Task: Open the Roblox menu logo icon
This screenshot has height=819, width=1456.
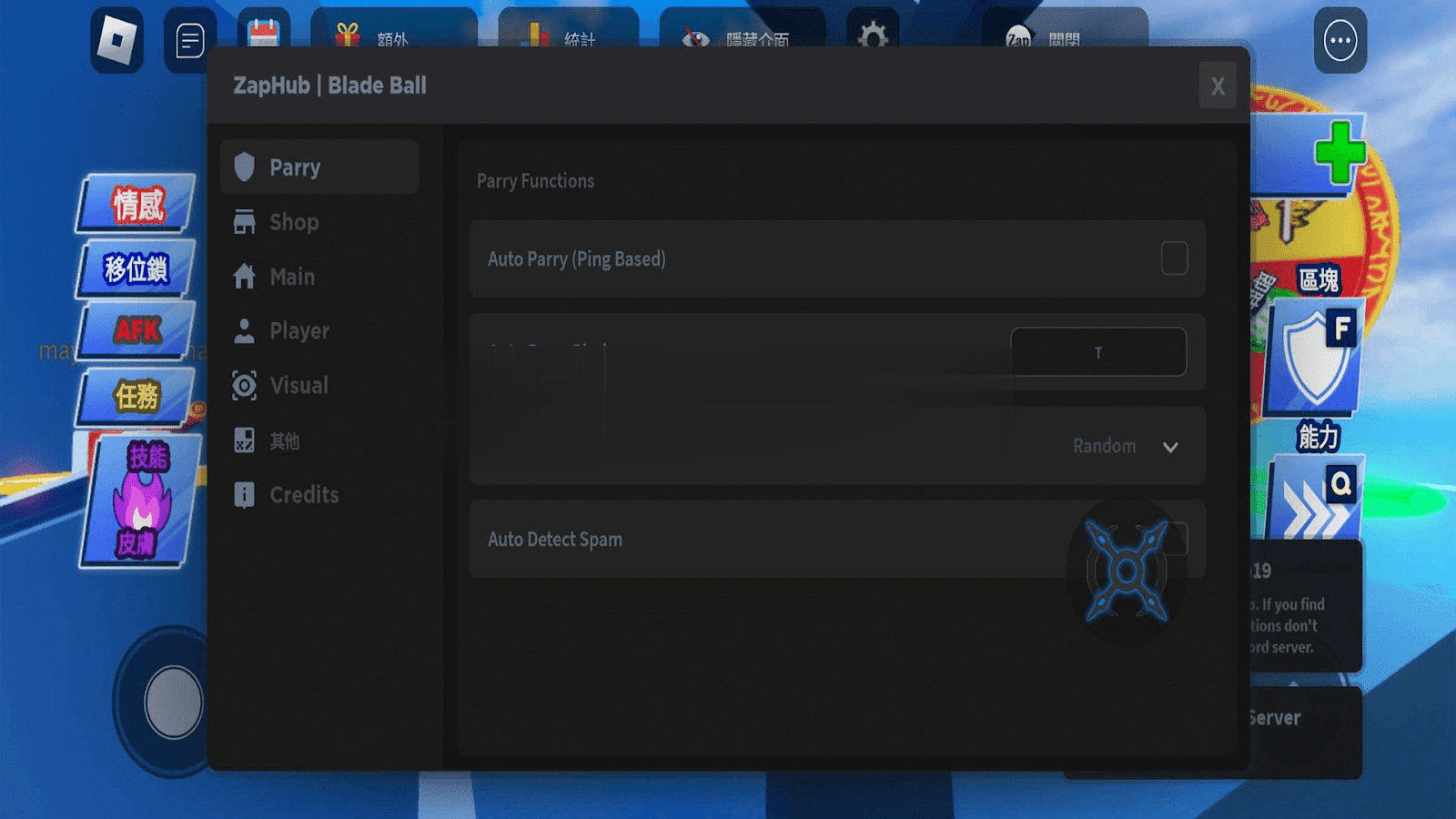Action: [x=117, y=40]
